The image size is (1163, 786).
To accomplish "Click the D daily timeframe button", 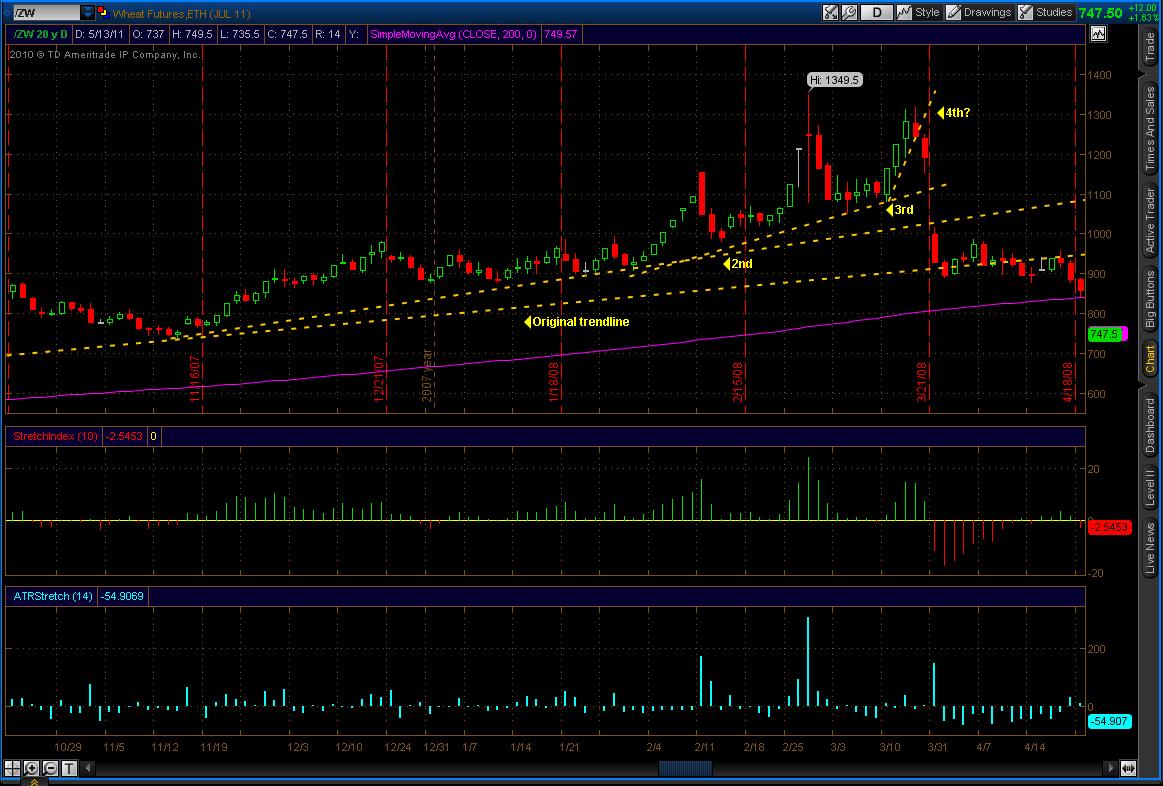I will pyautogui.click(x=877, y=13).
